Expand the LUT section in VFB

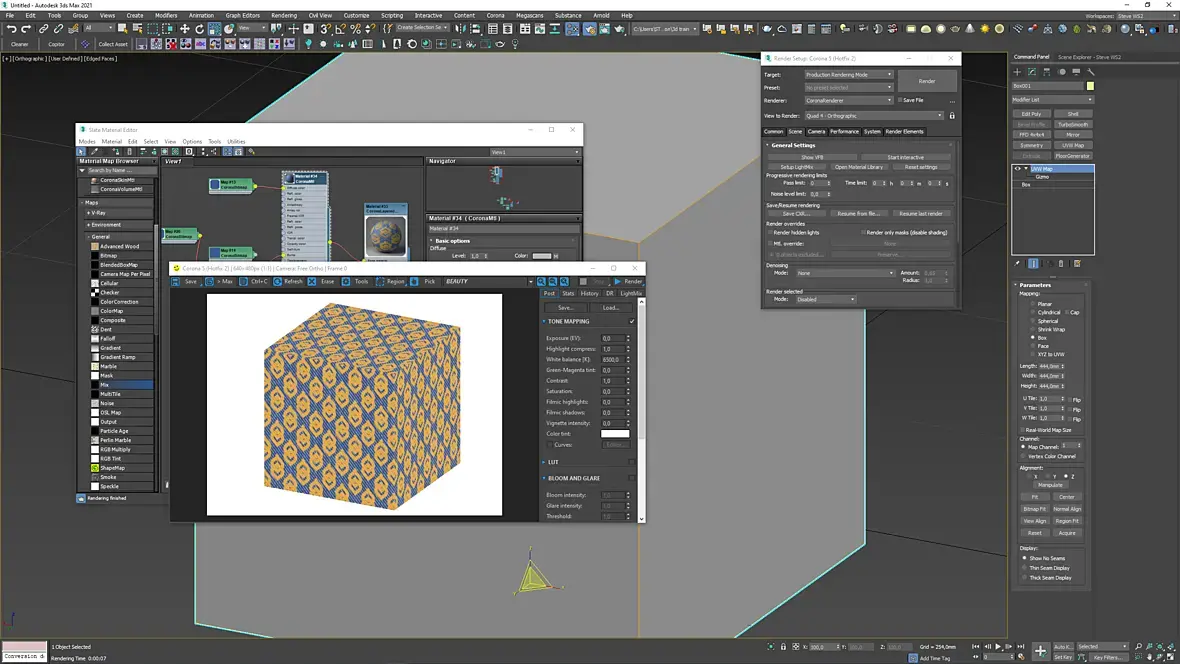pos(553,462)
